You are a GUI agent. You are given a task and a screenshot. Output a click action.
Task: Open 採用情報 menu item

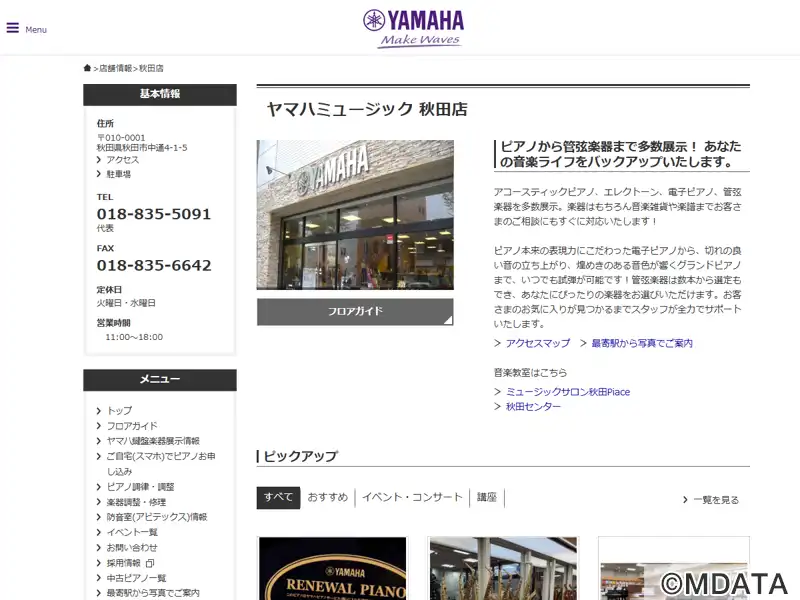pyautogui.click(x=123, y=563)
